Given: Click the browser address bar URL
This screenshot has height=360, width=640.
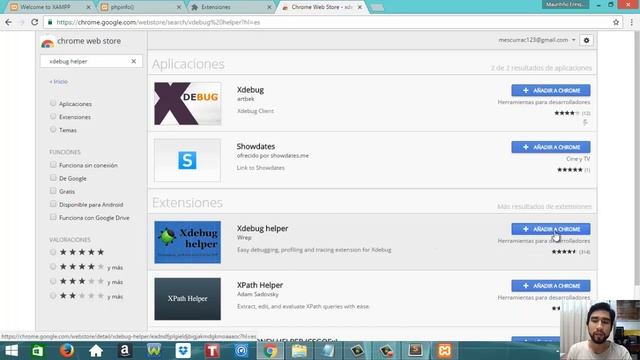Looking at the screenshot, I should (x=158, y=22).
